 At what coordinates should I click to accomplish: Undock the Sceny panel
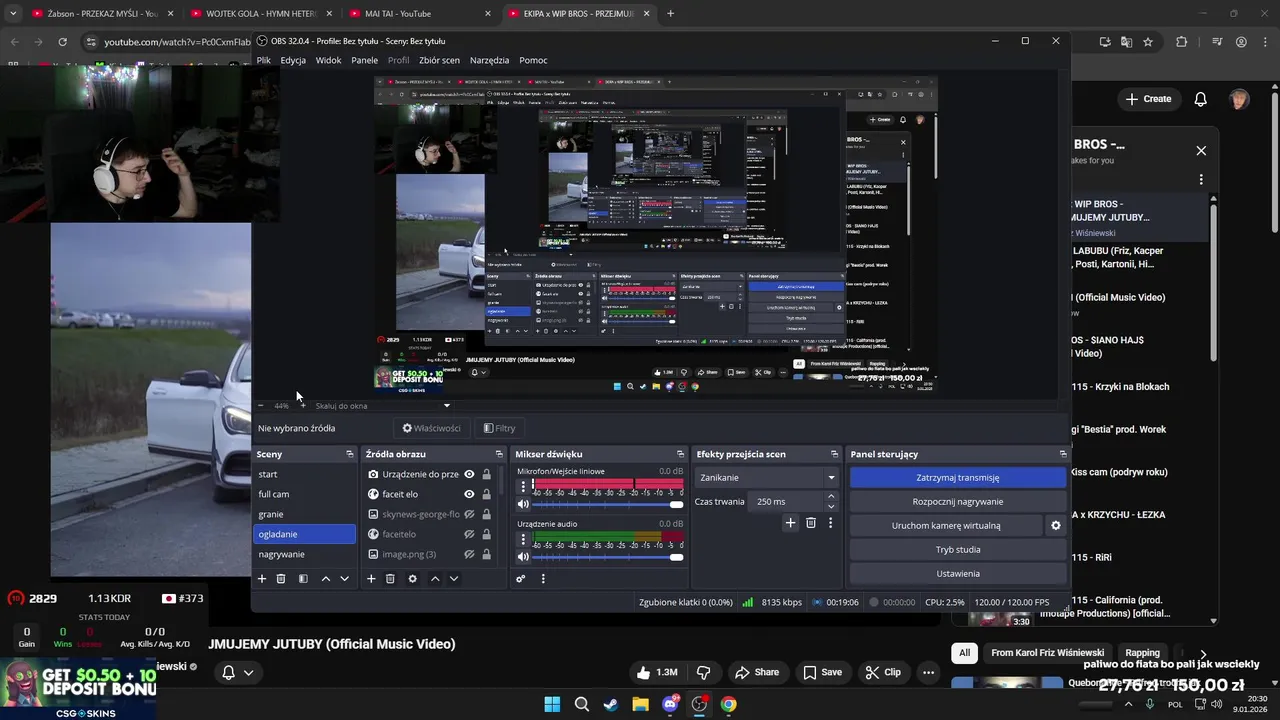click(x=350, y=454)
